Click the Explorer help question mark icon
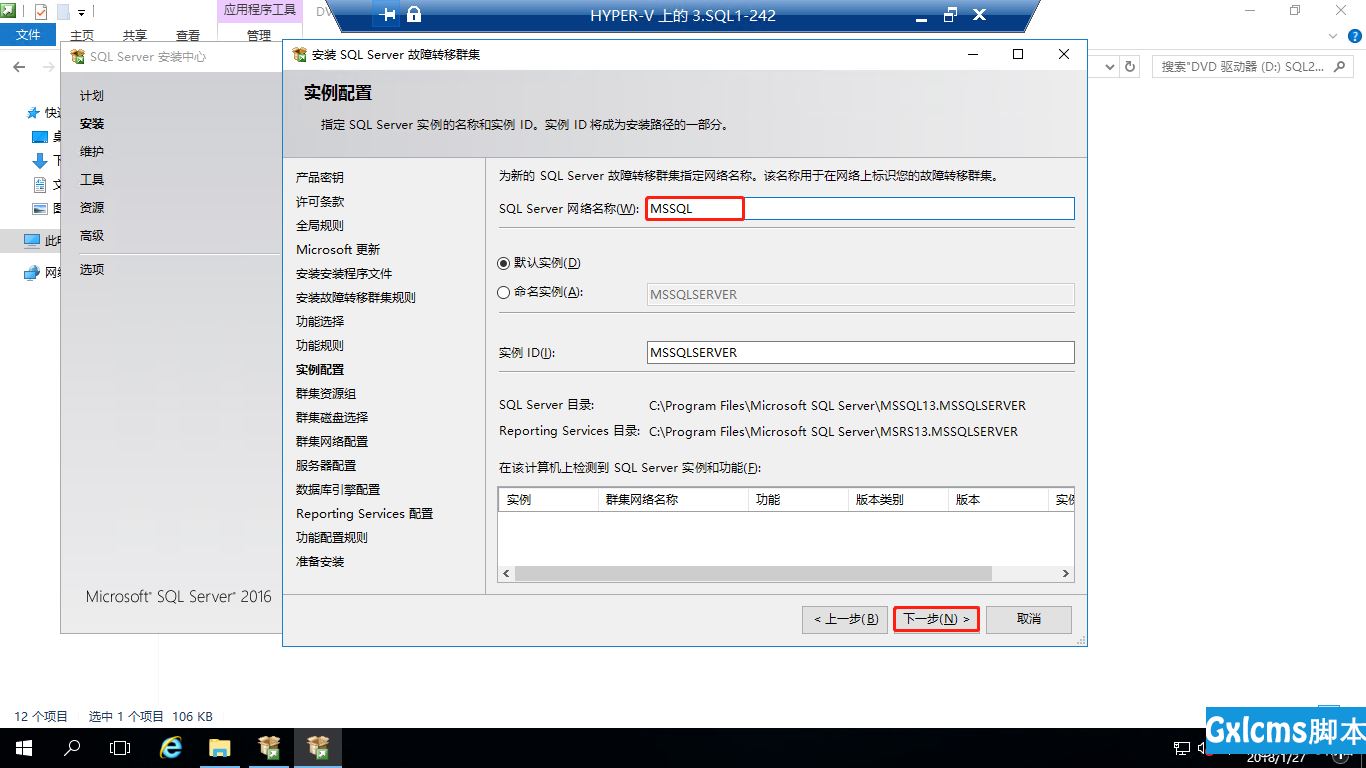The image size is (1366, 768). [x=1354, y=35]
